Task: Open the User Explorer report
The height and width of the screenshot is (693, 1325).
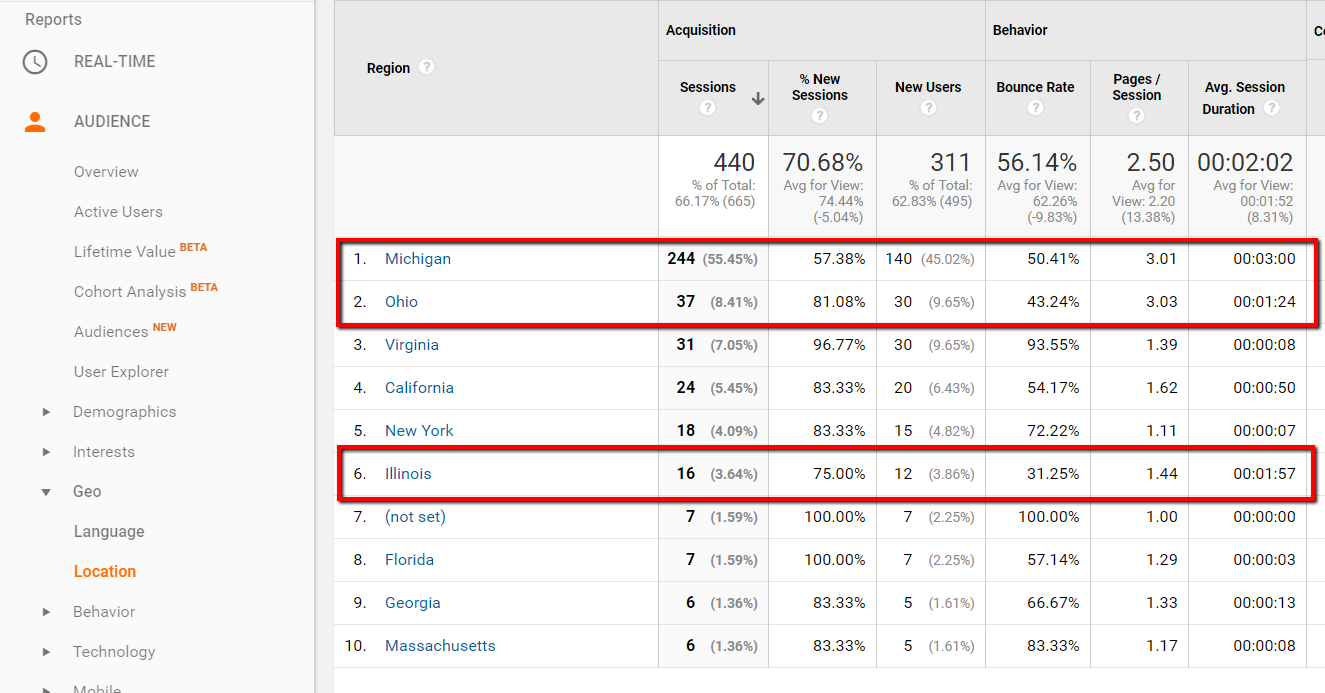Action: pos(121,372)
